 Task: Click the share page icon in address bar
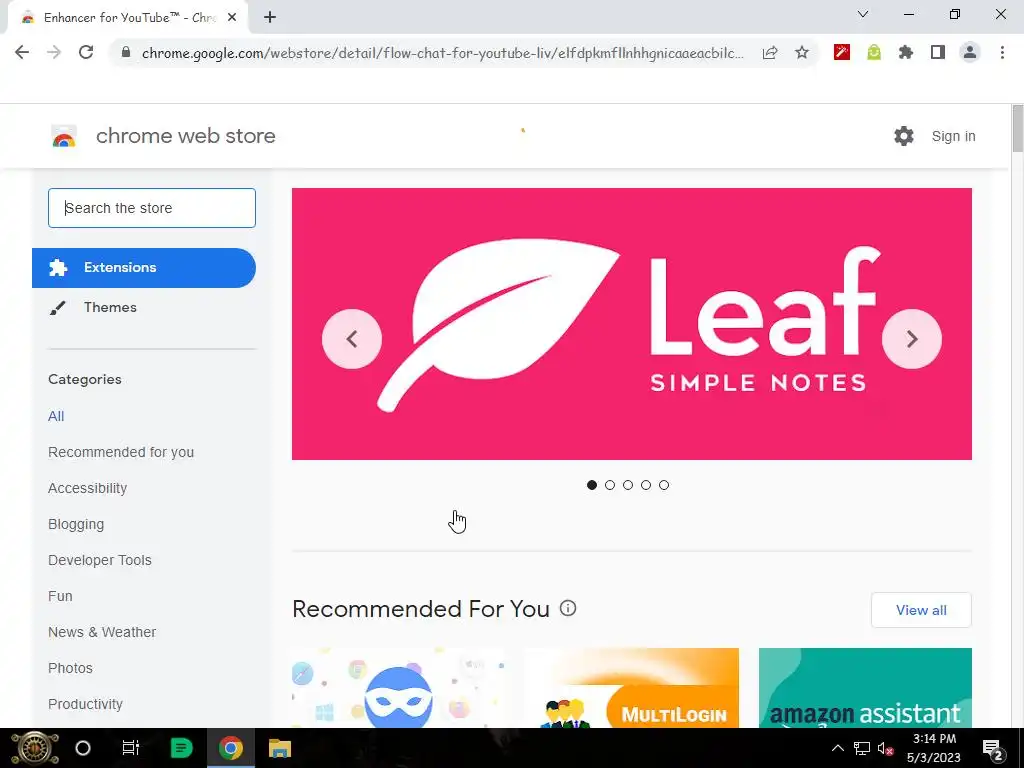[770, 53]
